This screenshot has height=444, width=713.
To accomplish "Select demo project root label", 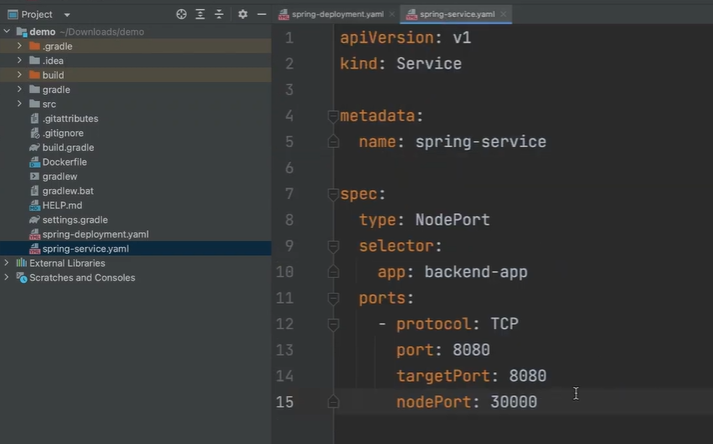I will click(x=42, y=32).
